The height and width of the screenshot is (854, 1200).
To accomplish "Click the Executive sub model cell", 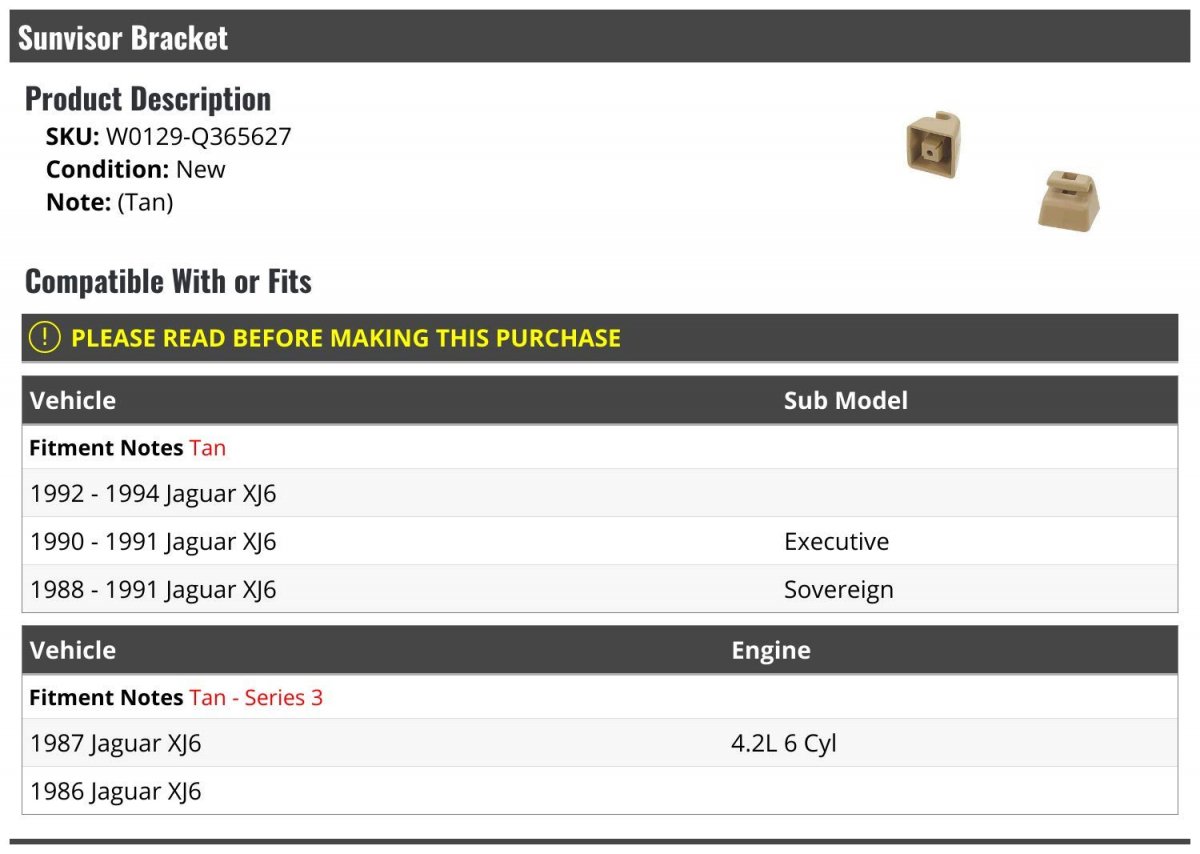I will tap(836, 541).
